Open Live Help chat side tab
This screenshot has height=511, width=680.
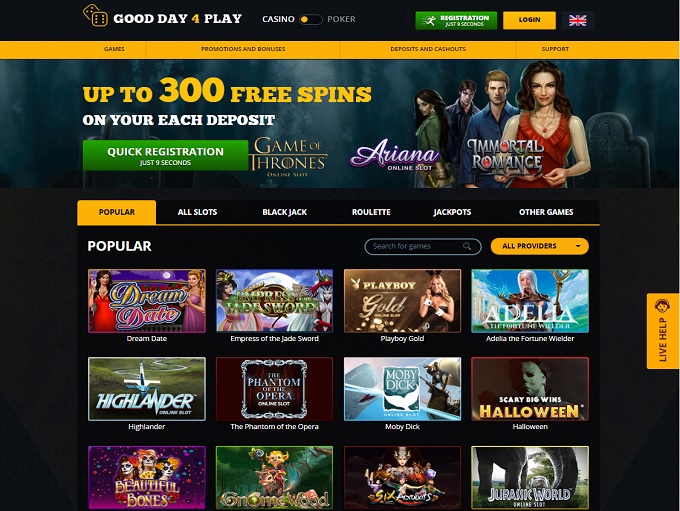tap(663, 331)
